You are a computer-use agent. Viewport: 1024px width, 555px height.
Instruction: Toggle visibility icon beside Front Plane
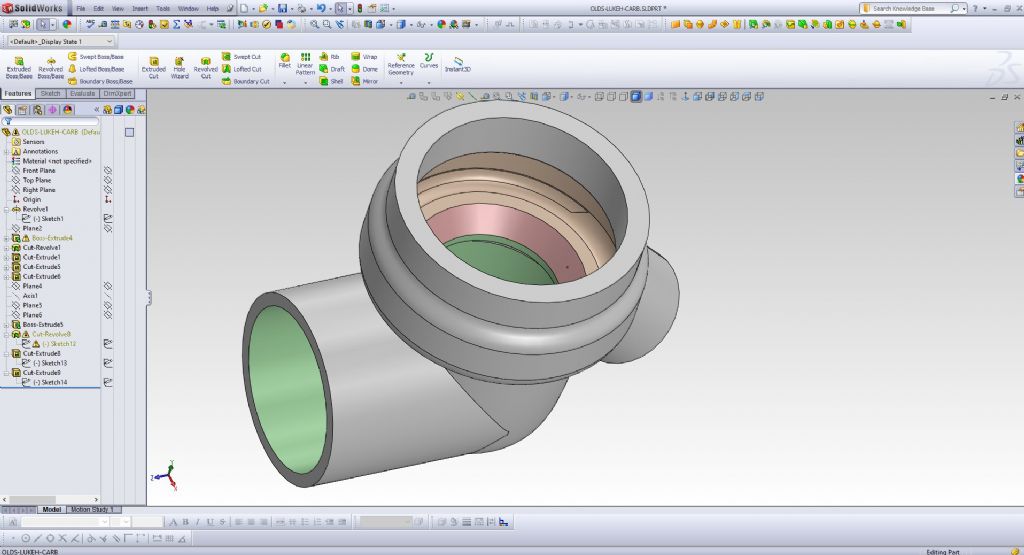[x=108, y=171]
